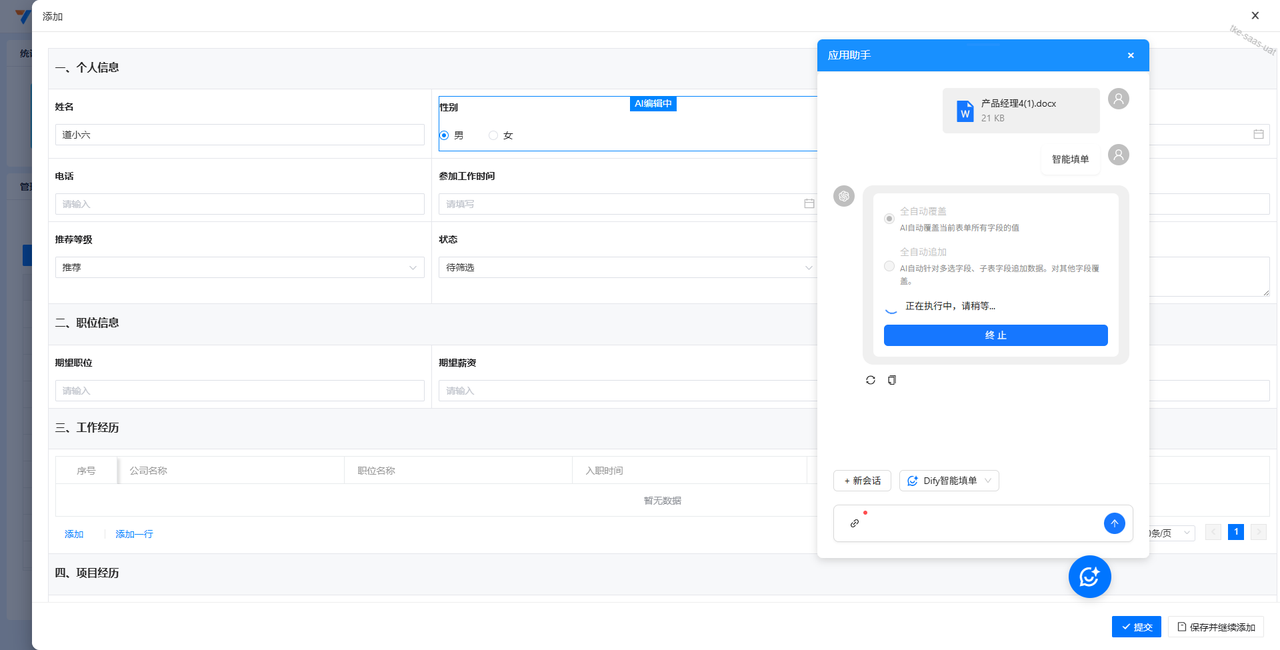The image size is (1280, 650).
Task: Expand the 推荐等级 dropdown
Action: (x=240, y=268)
